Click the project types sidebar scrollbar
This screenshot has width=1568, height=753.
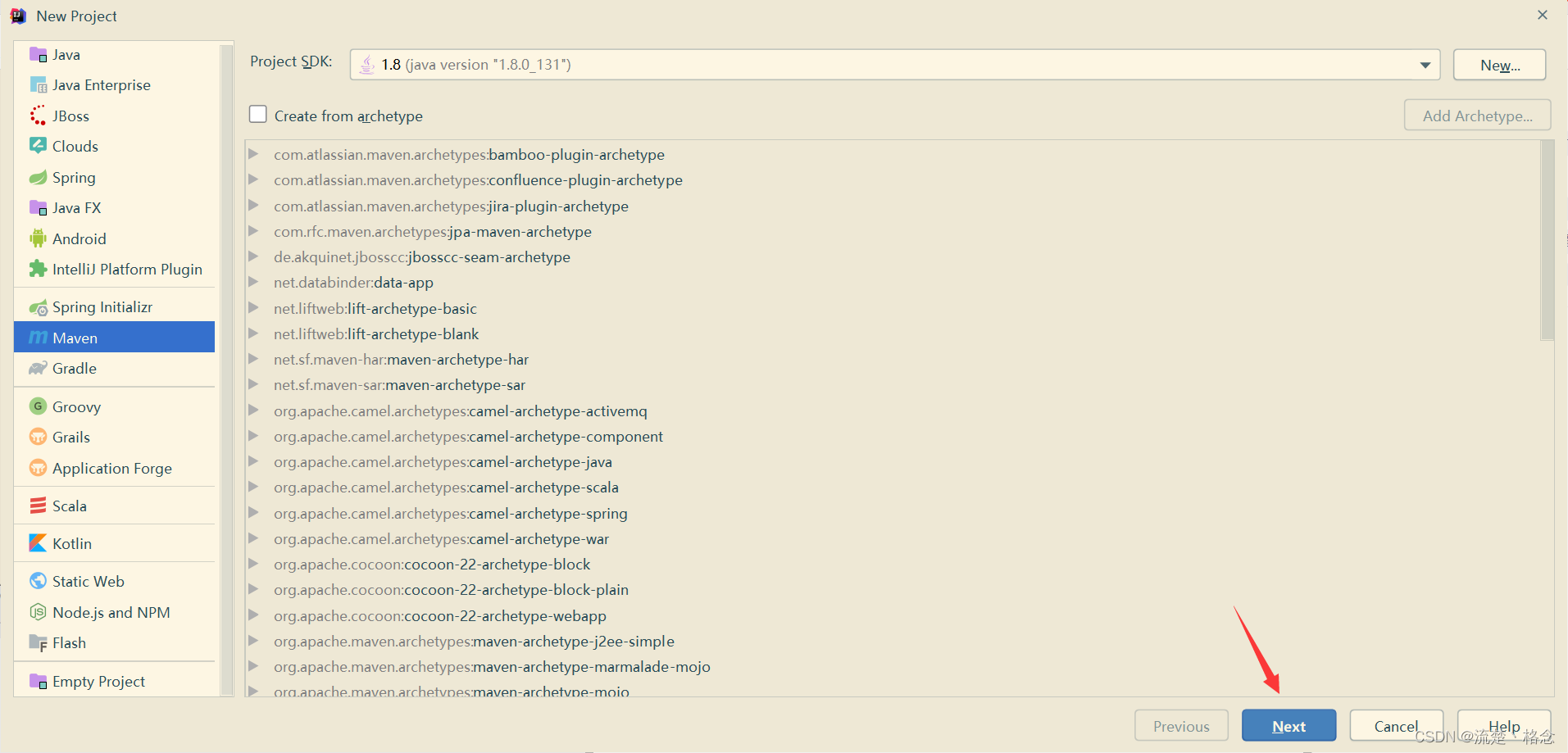click(x=227, y=369)
